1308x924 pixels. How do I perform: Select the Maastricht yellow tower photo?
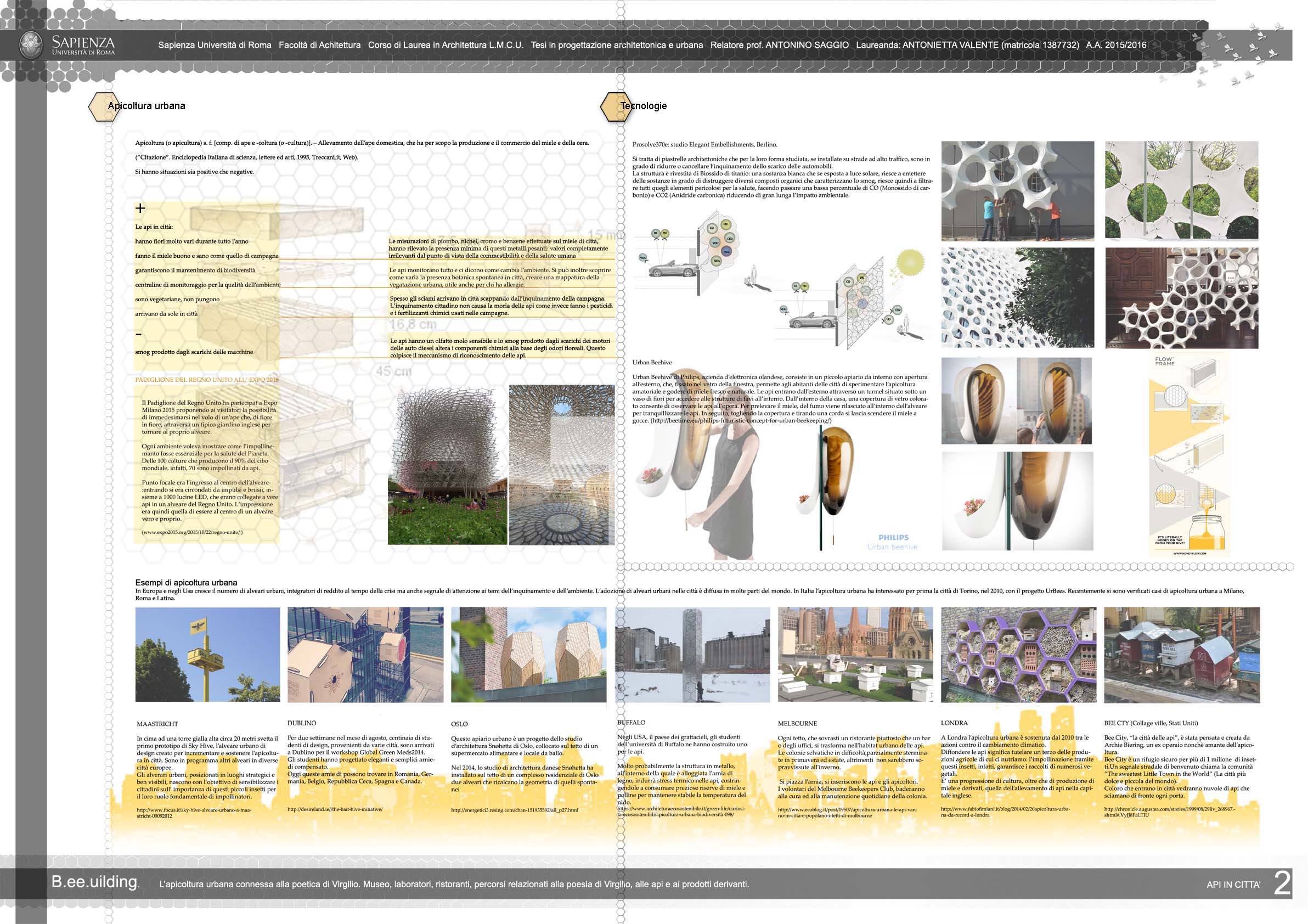point(207,655)
